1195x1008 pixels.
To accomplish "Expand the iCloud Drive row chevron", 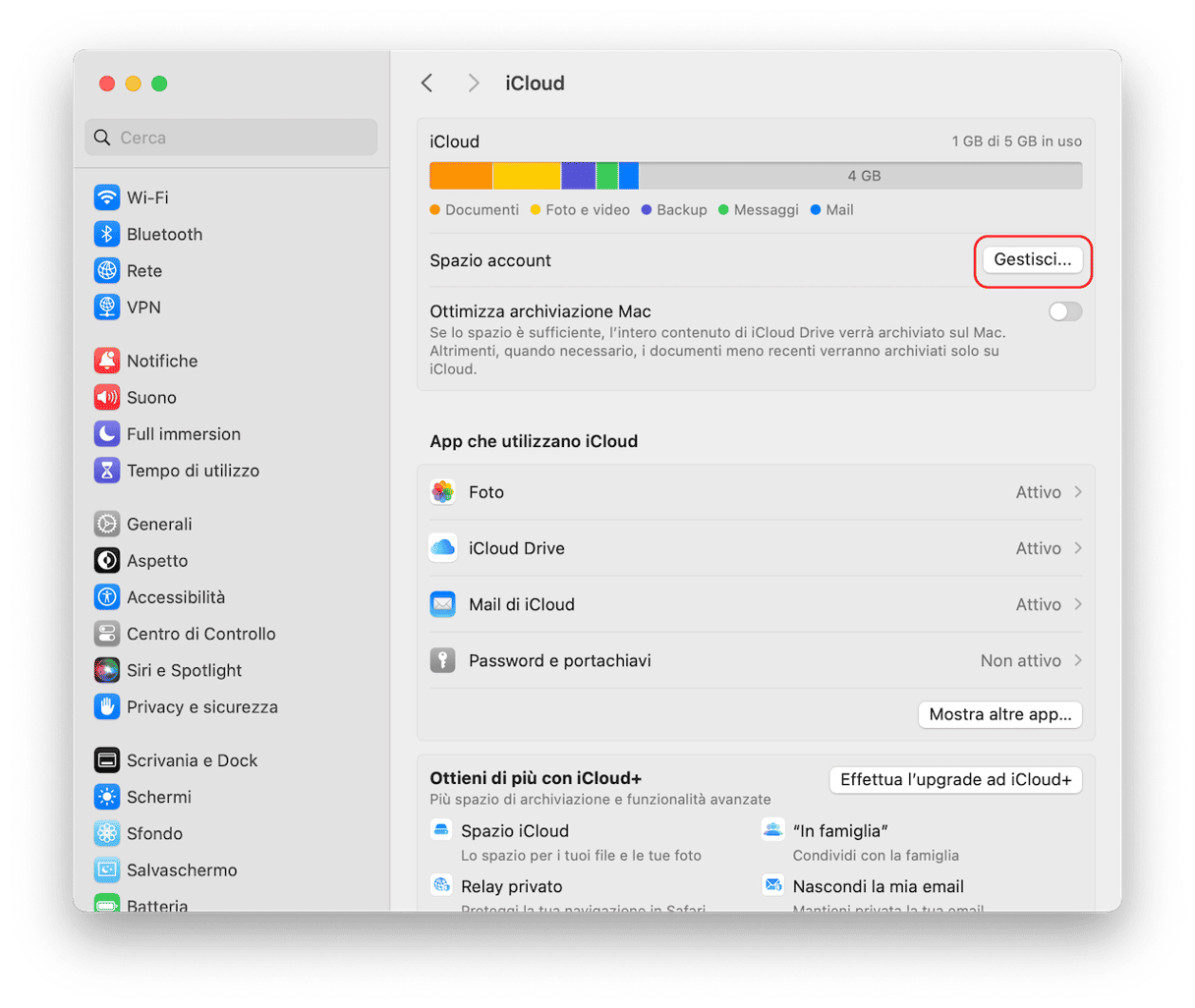I will point(1078,548).
